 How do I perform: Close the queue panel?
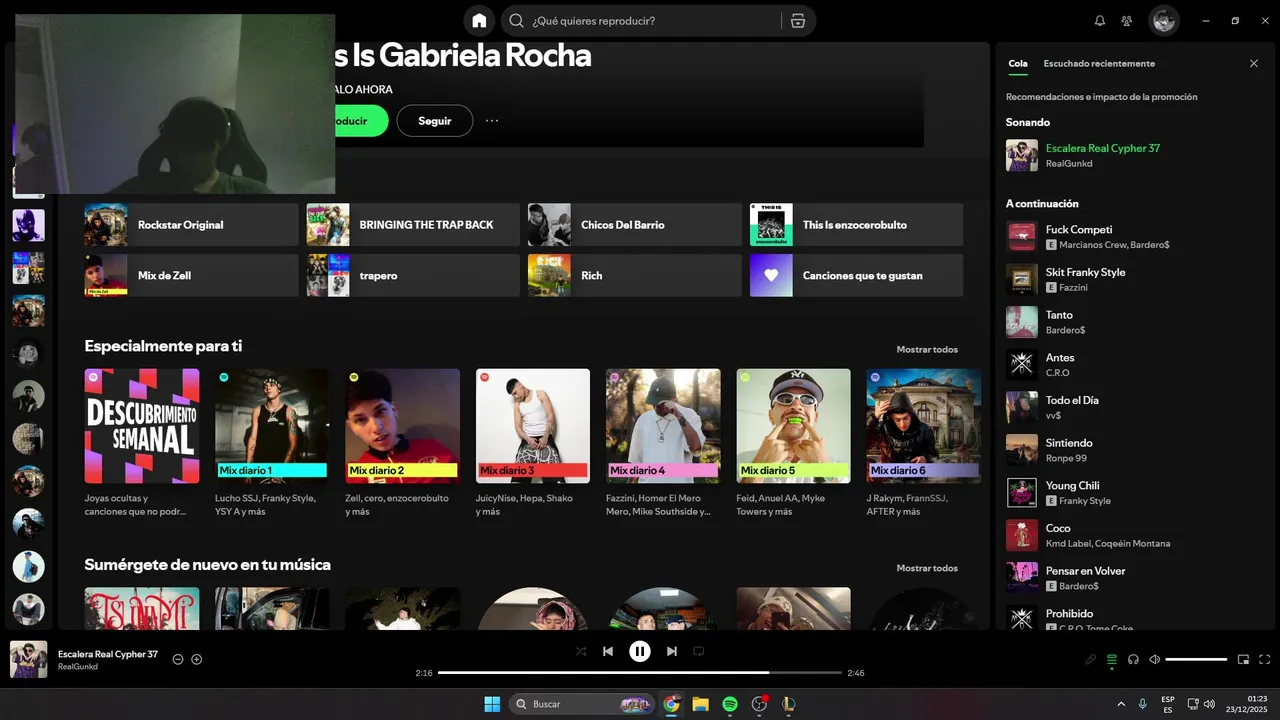(1254, 63)
